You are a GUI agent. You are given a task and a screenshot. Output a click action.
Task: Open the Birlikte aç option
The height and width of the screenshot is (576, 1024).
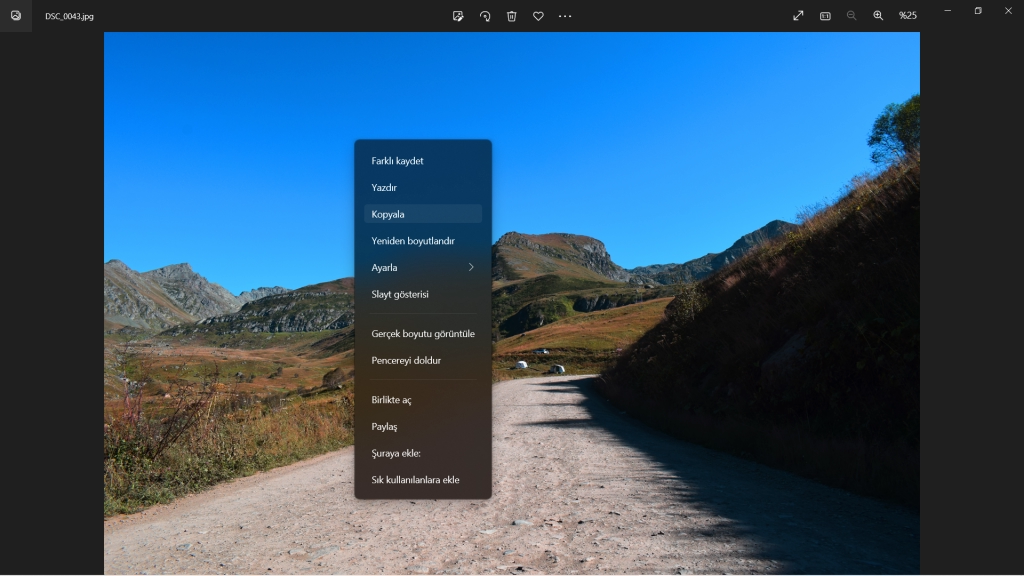click(x=423, y=400)
